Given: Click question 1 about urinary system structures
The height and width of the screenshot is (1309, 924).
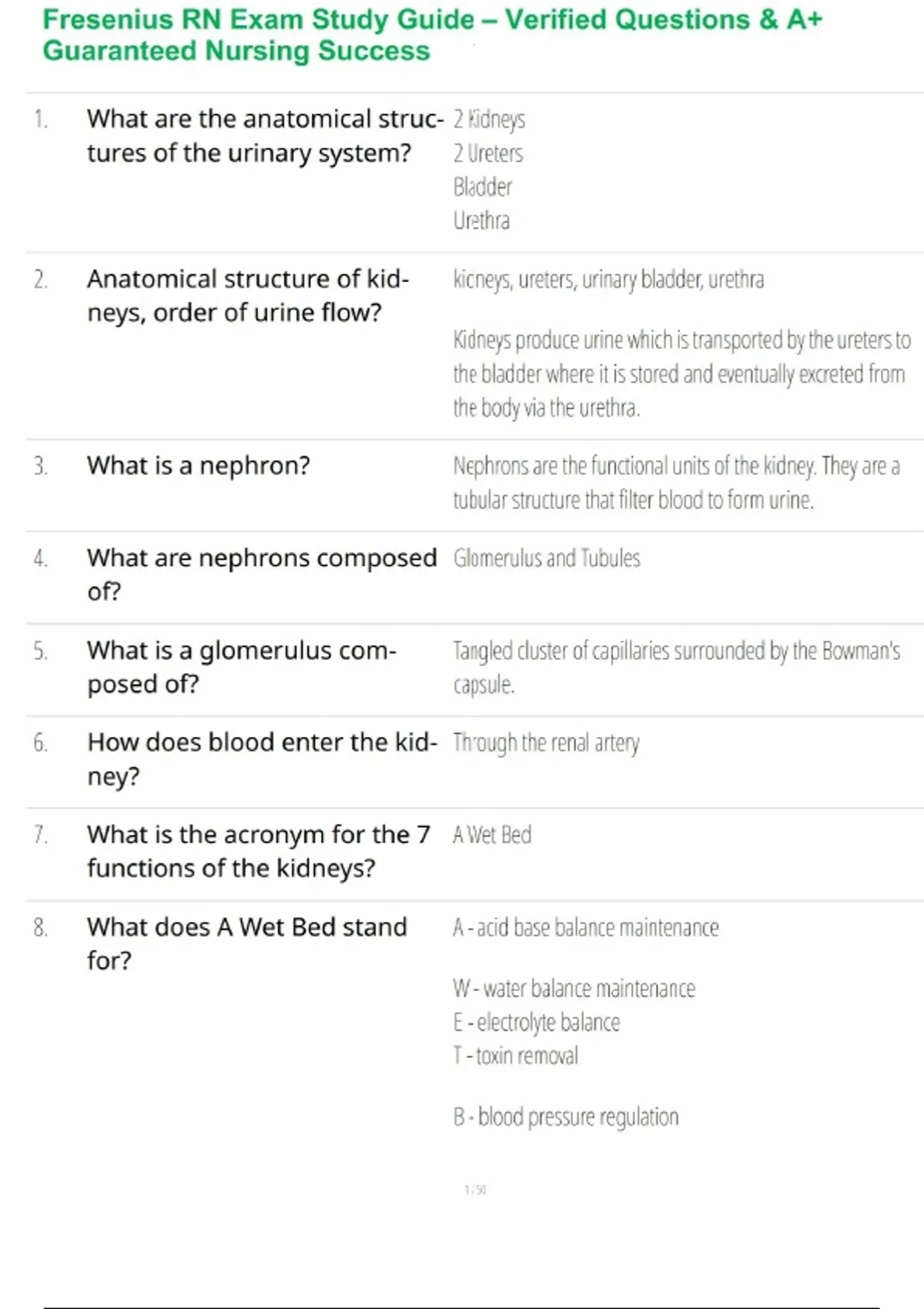Looking at the screenshot, I should 264,136.
